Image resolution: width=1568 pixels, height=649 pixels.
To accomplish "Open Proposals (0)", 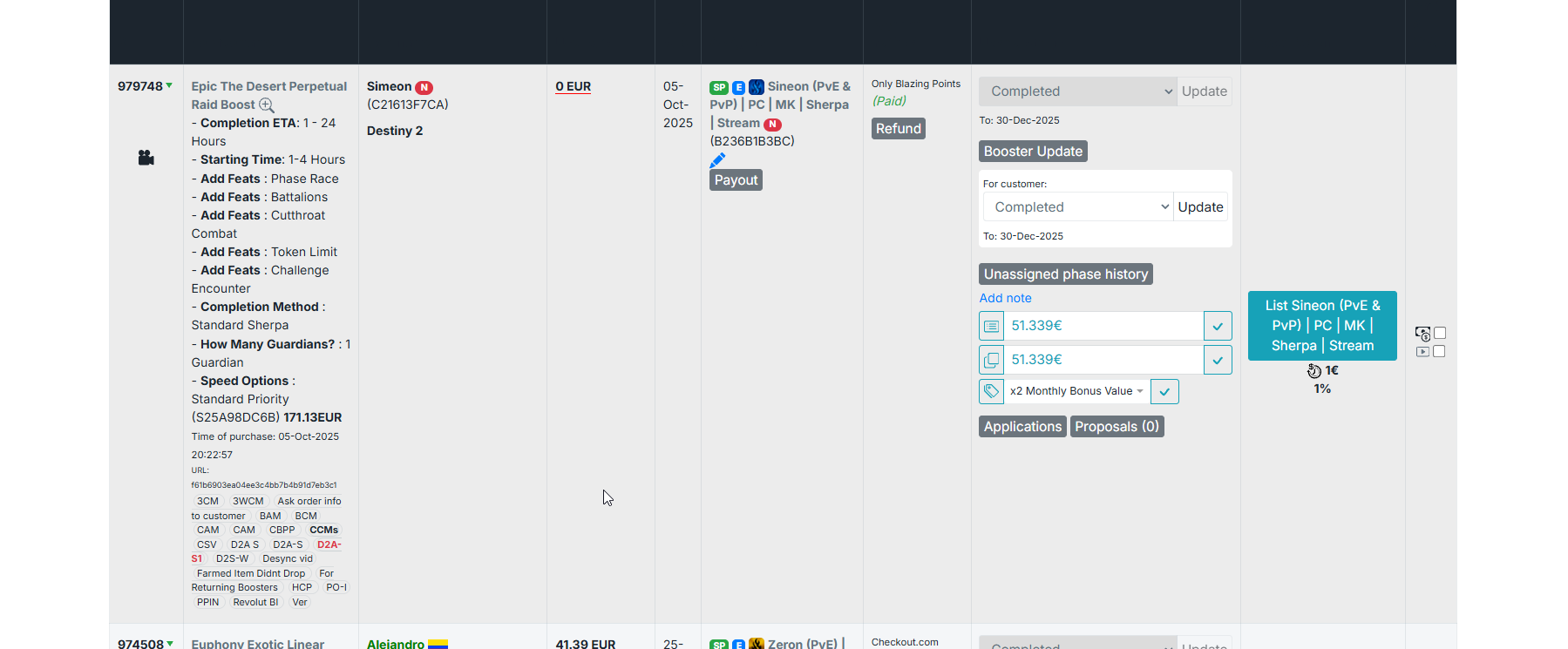I will point(1117,427).
